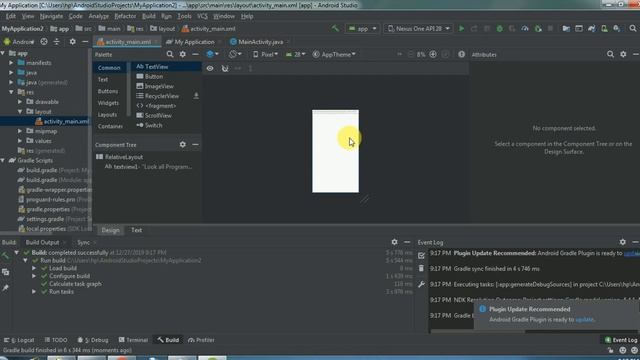The height and width of the screenshot is (360, 640).
Task: Open Project Structure folder icon in the toolbar
Action: point(566,29)
